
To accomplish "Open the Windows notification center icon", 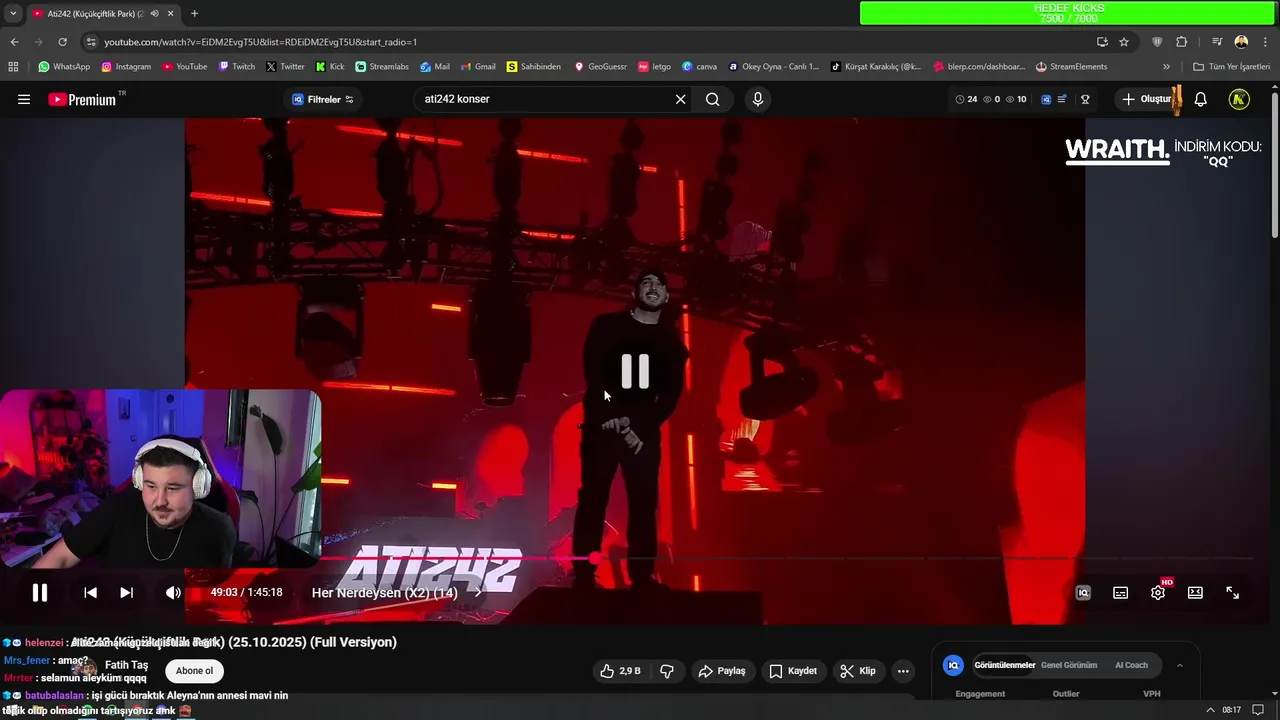I will pos(1258,710).
